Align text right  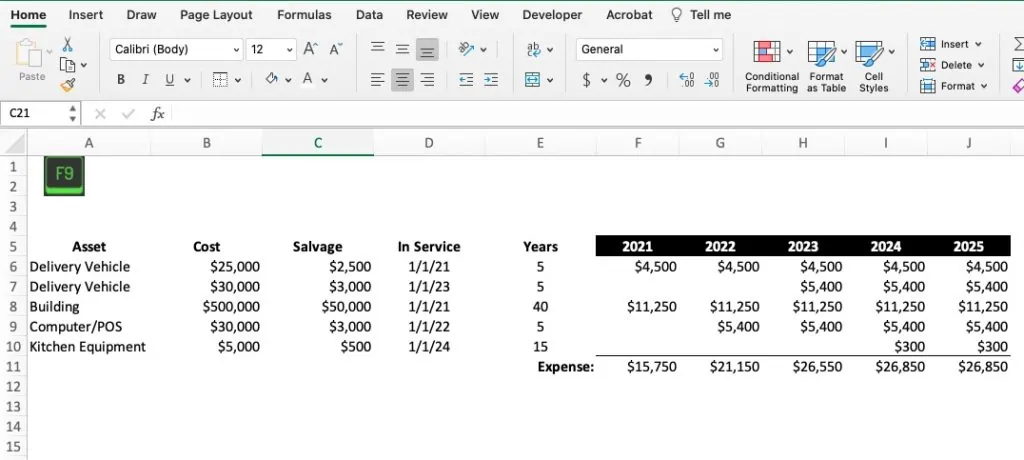click(x=427, y=80)
